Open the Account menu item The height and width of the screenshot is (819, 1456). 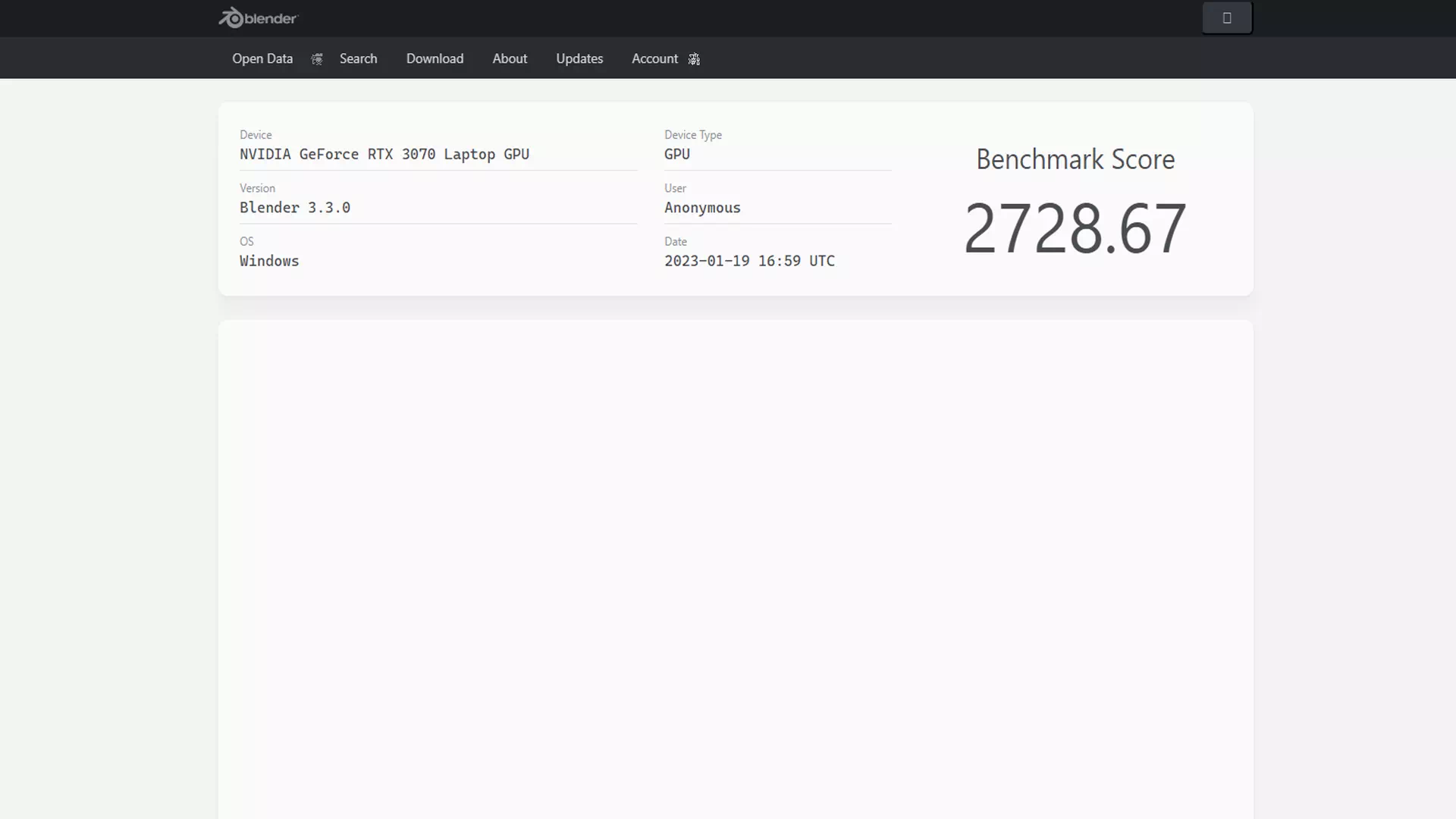pos(654,58)
